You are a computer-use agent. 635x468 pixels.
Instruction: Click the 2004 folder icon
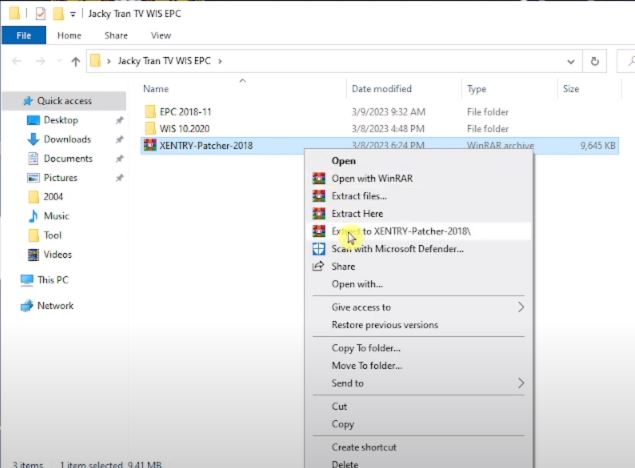pyautogui.click(x=34, y=197)
